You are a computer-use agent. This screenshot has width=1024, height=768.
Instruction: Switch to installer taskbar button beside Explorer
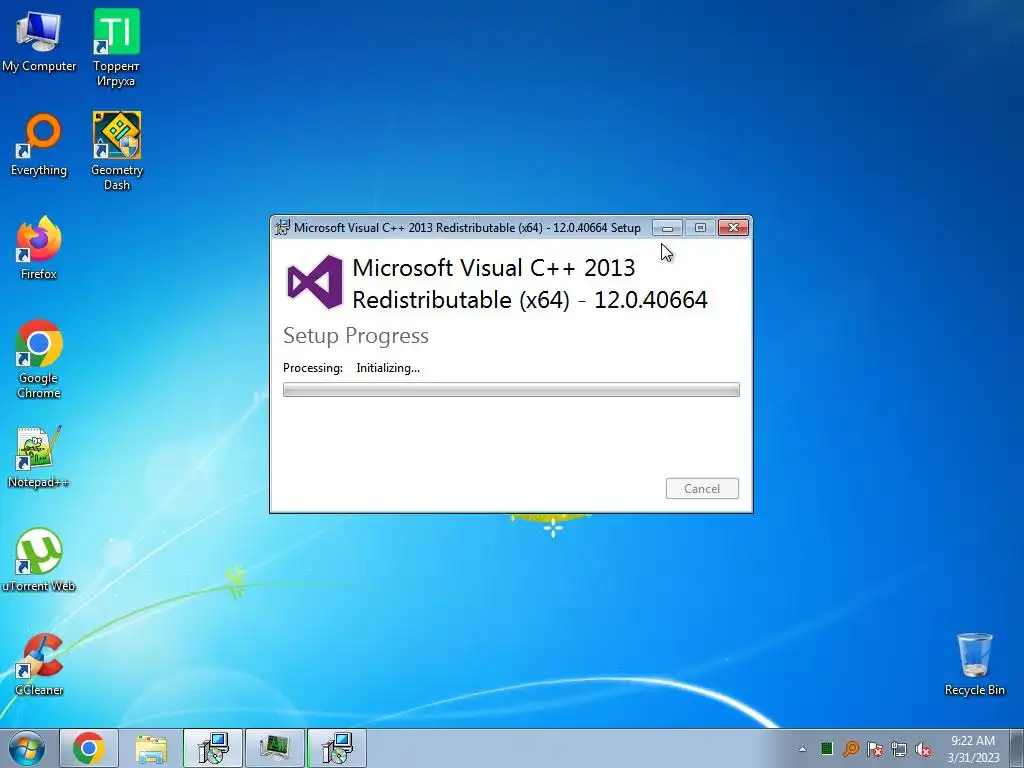(x=213, y=748)
